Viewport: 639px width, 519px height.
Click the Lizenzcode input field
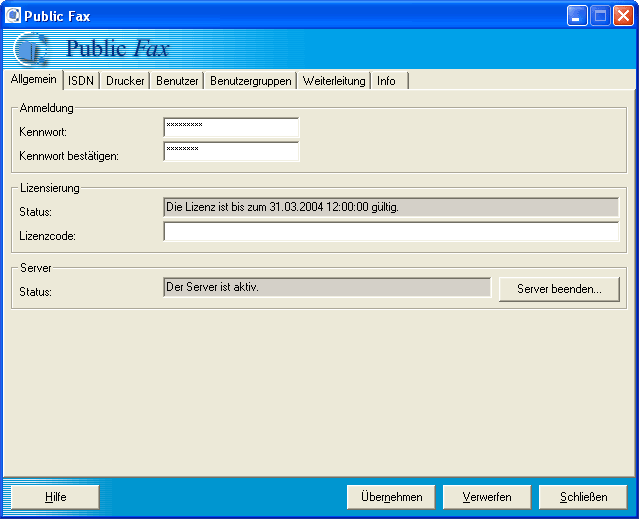[x=391, y=232]
